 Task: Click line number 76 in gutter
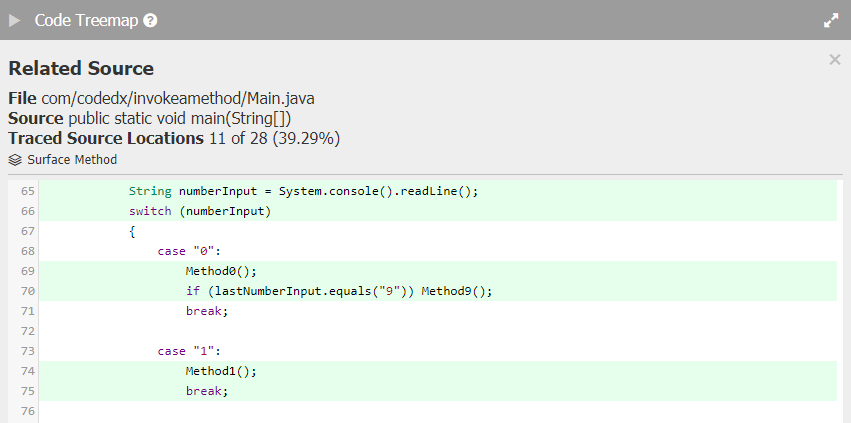coord(27,411)
